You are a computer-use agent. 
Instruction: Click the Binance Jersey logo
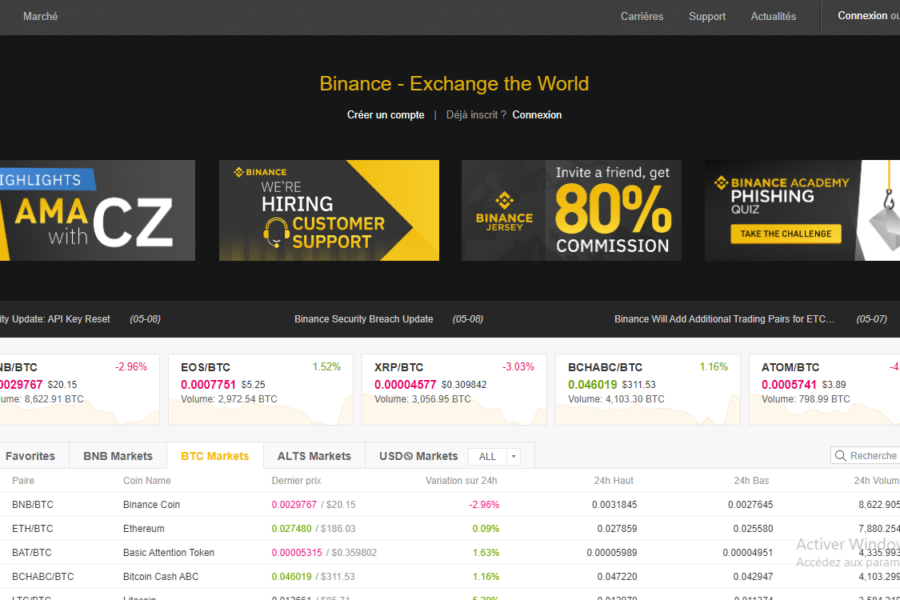coord(504,211)
